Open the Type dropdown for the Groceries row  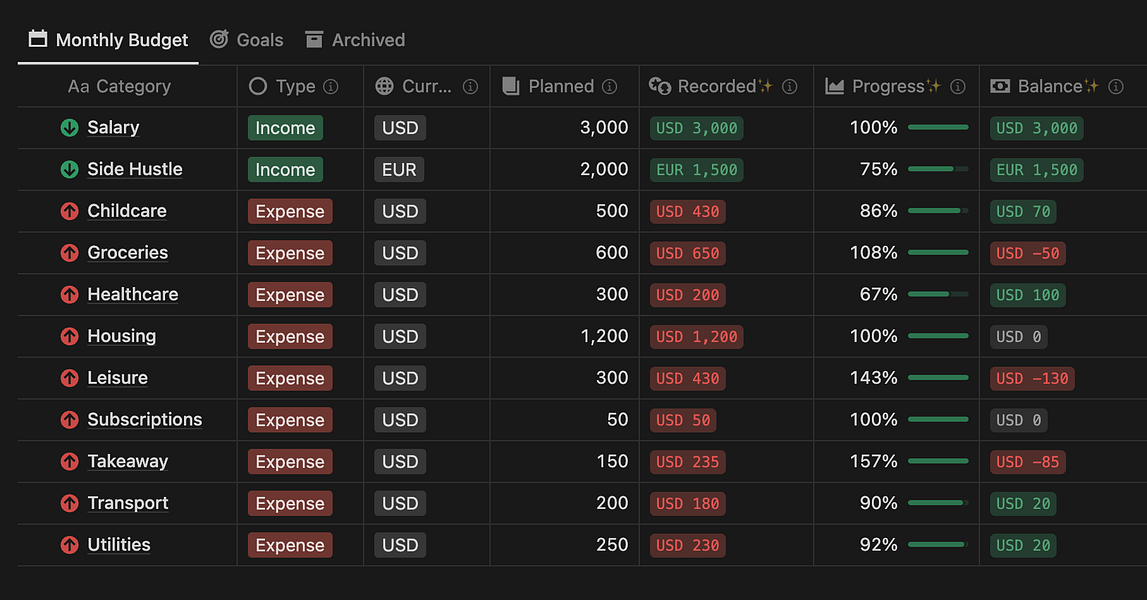click(x=289, y=253)
